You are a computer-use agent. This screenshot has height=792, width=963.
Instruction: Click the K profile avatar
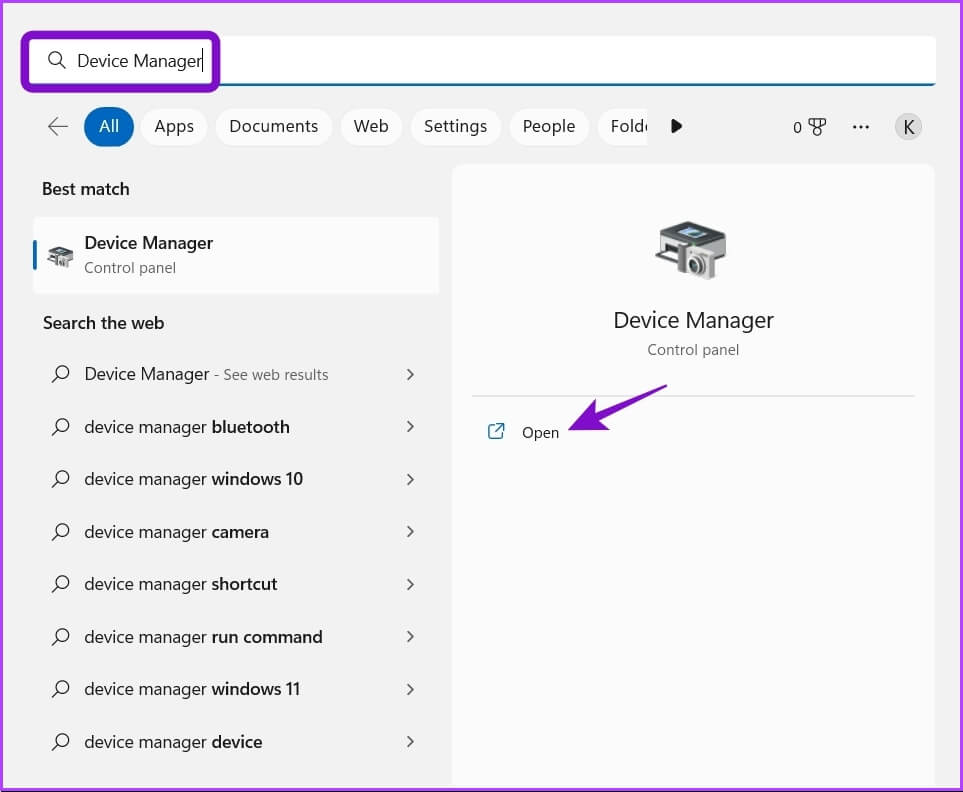[908, 127]
